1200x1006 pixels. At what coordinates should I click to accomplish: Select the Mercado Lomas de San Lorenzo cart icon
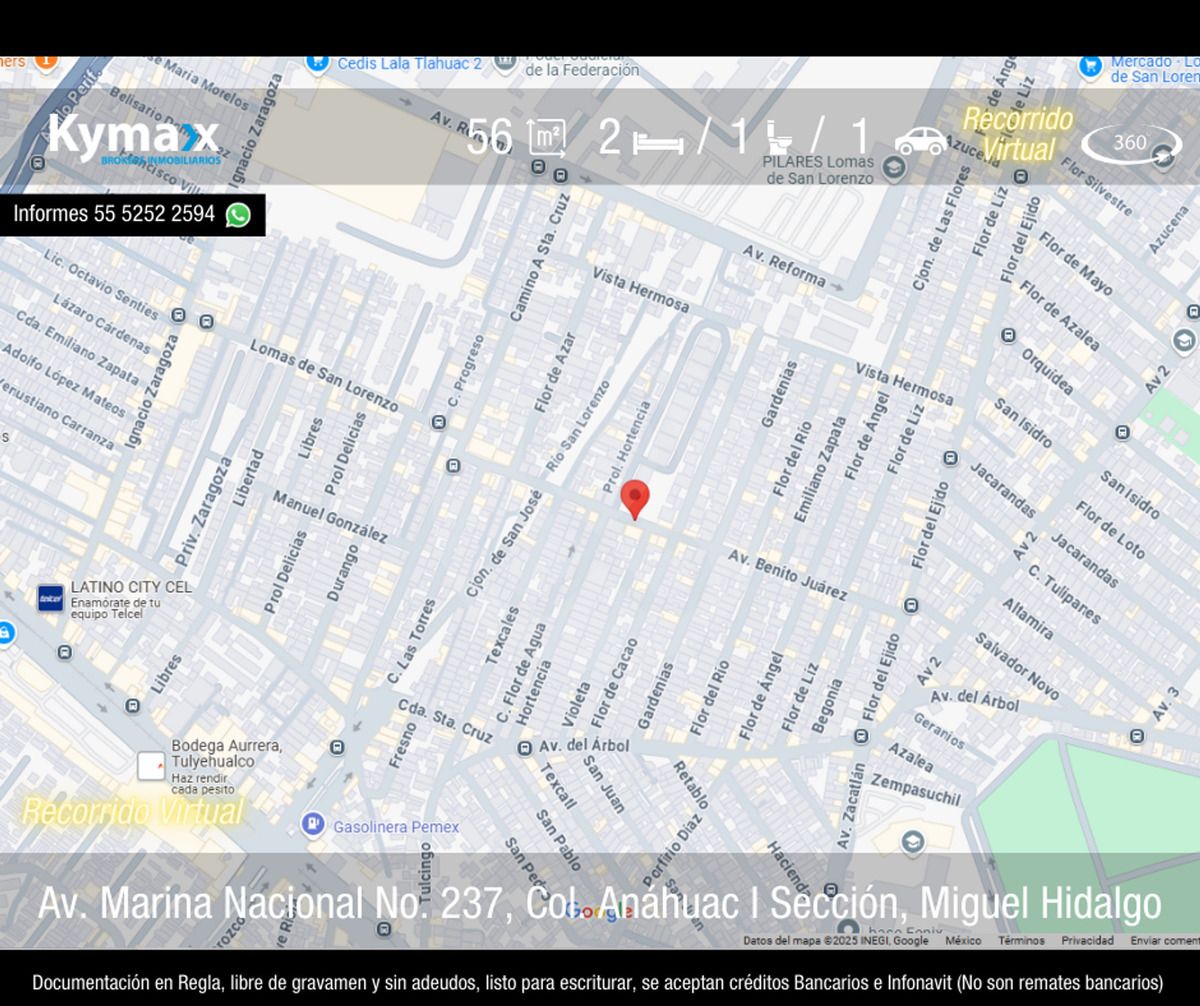click(x=1091, y=66)
